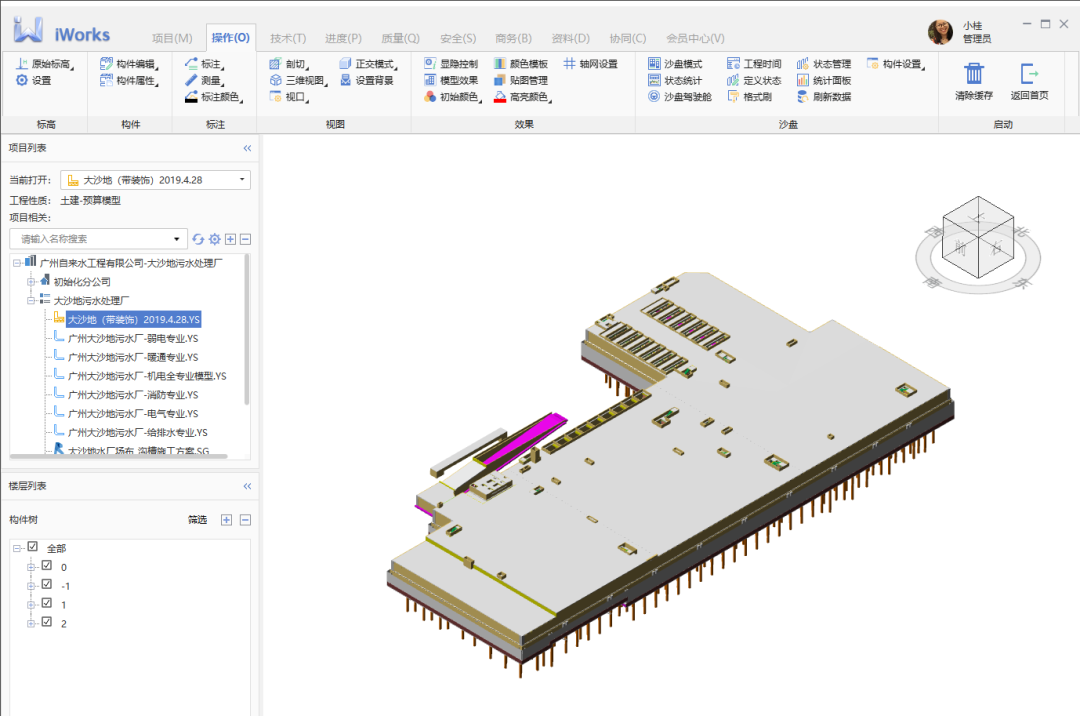The height and width of the screenshot is (716, 1080).
Task: Click the 返回首页 exit icon
Action: coord(1029,73)
